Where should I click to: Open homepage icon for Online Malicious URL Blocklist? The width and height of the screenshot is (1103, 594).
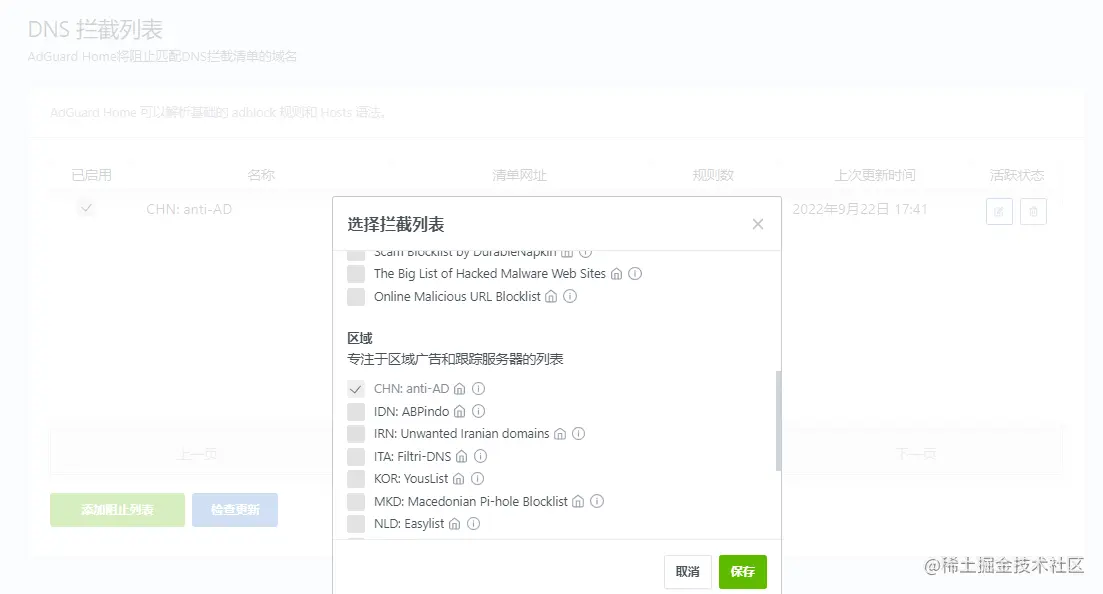(551, 296)
